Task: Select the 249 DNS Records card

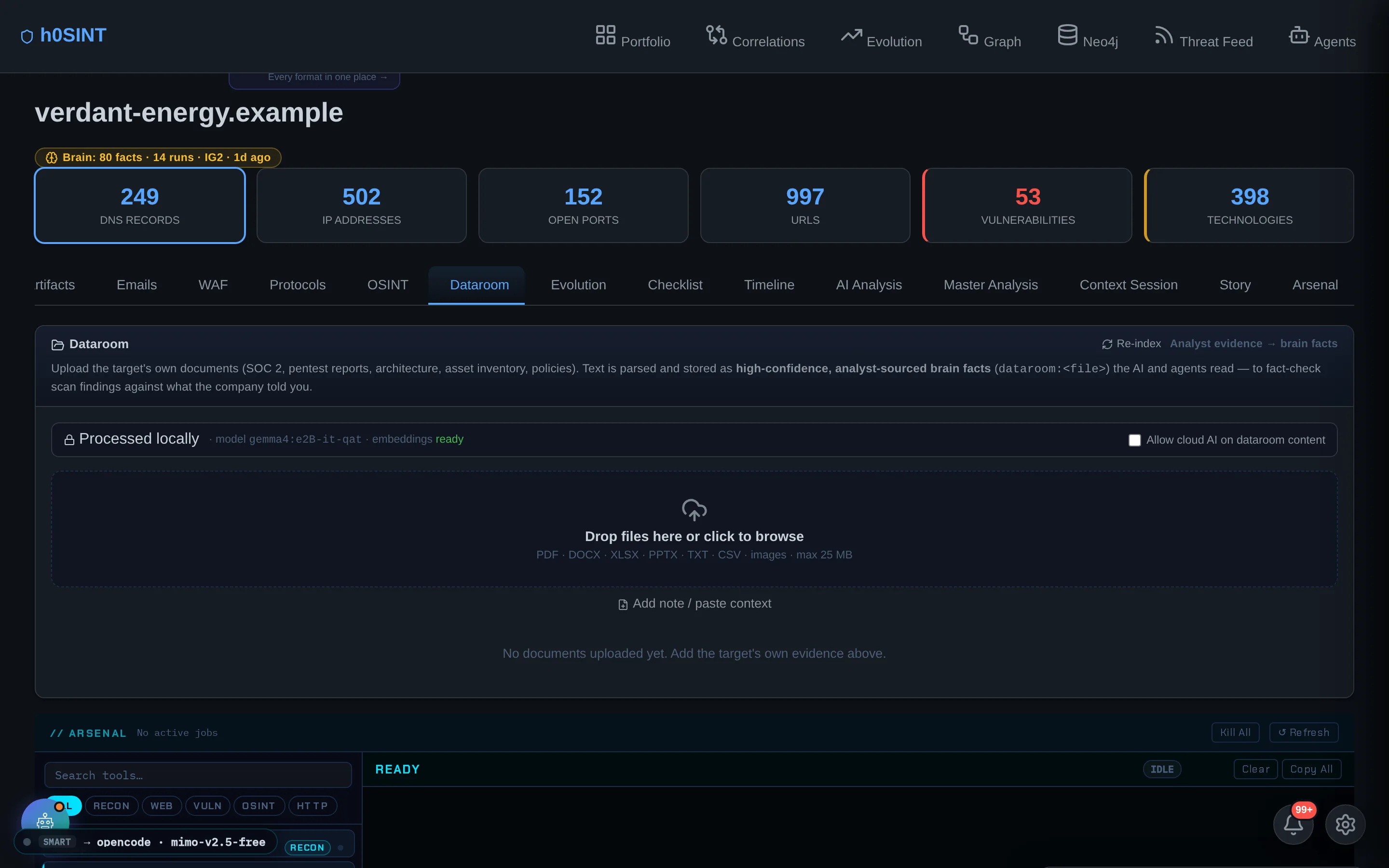Action: (x=139, y=205)
